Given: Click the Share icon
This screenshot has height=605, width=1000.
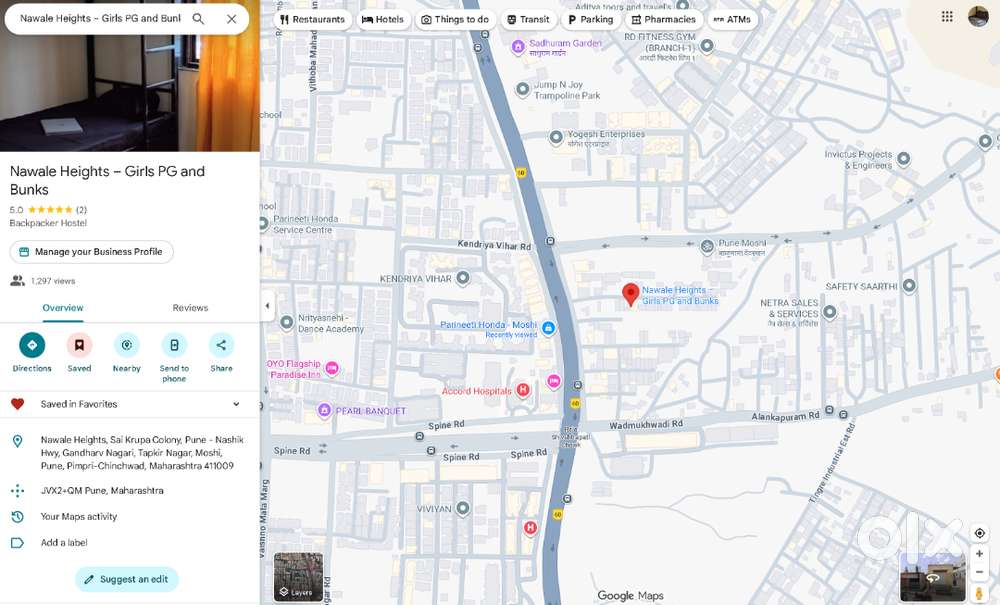Looking at the screenshot, I should point(221,345).
